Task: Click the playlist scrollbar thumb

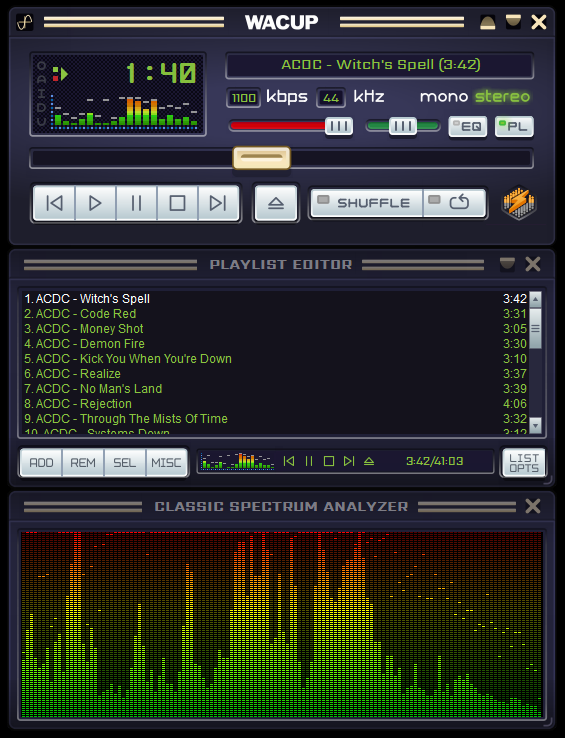Action: click(x=535, y=329)
